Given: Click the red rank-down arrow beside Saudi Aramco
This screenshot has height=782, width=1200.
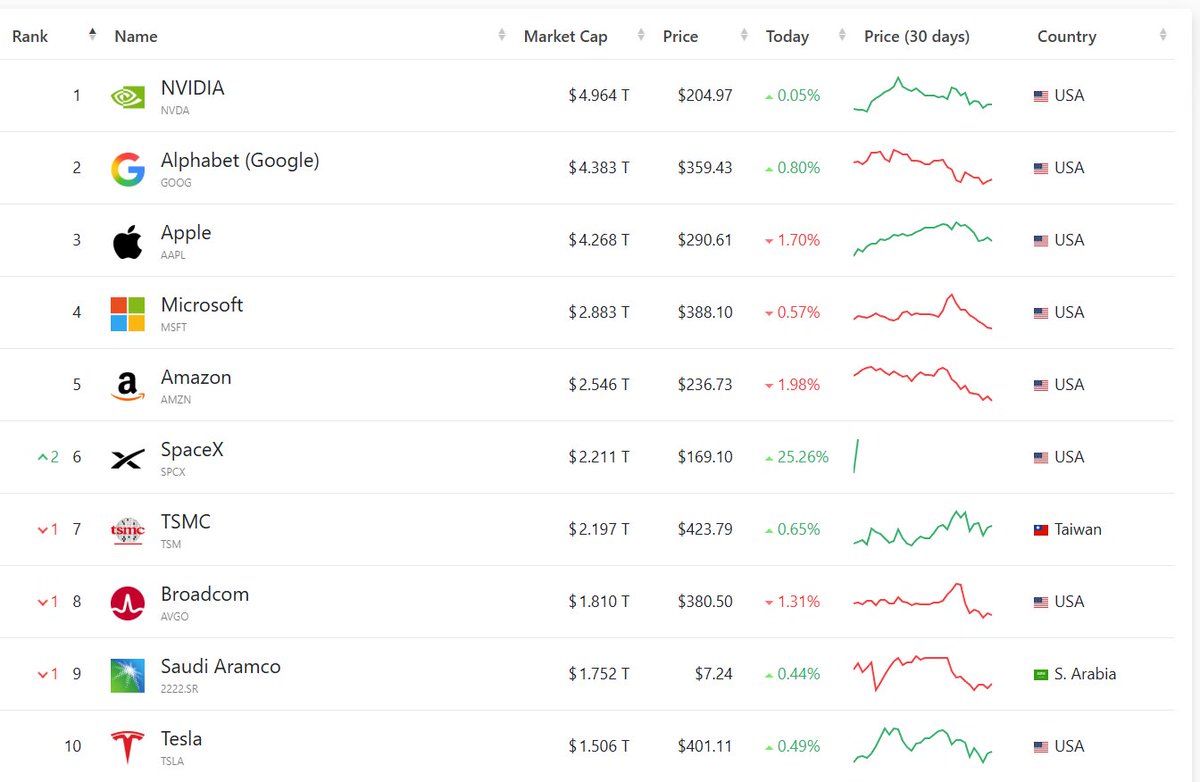Looking at the screenshot, I should pos(42,675).
